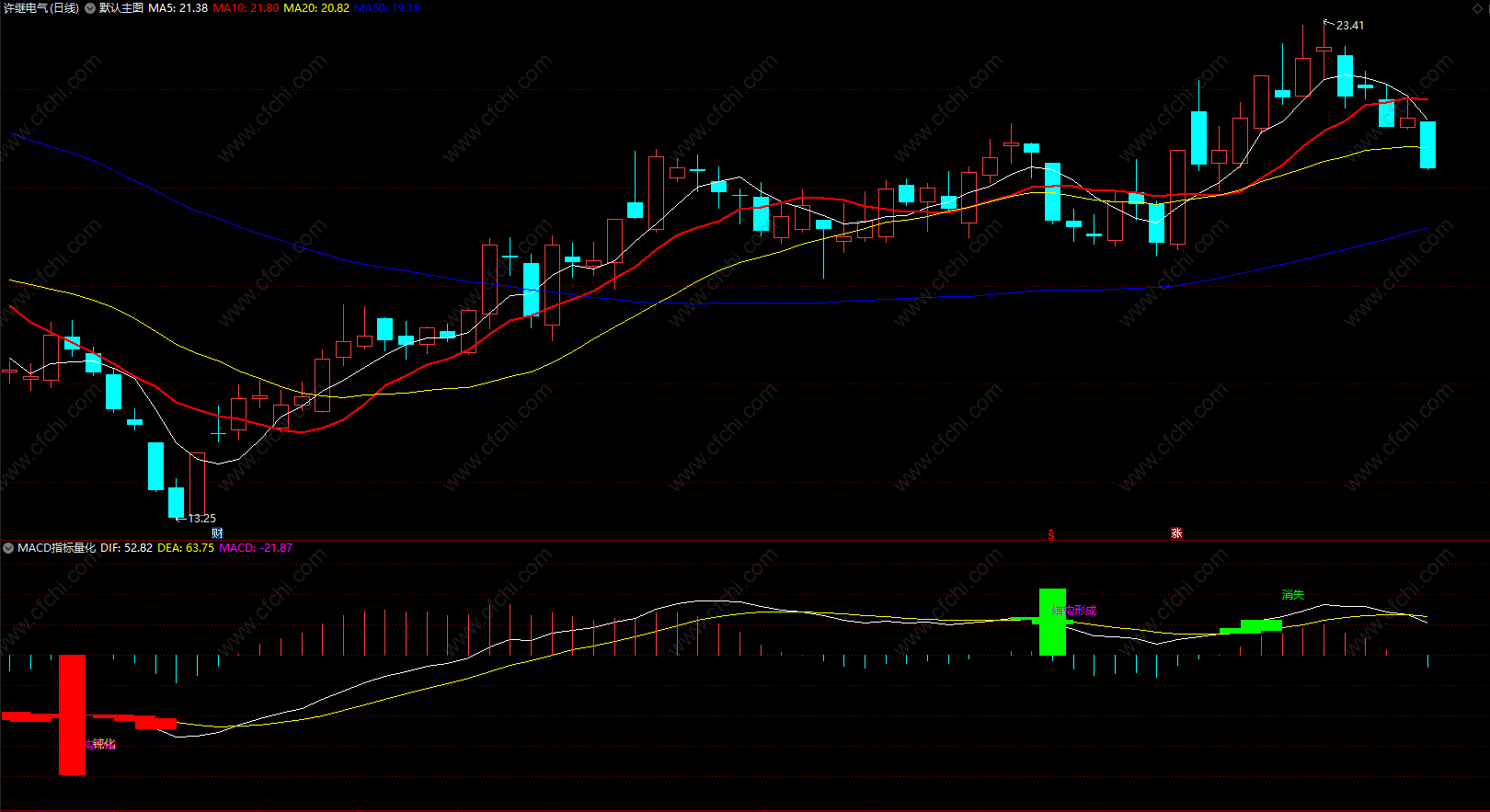Click the 结构形成 annotation in MACD panel
This screenshot has width=1490, height=812.
(1074, 611)
